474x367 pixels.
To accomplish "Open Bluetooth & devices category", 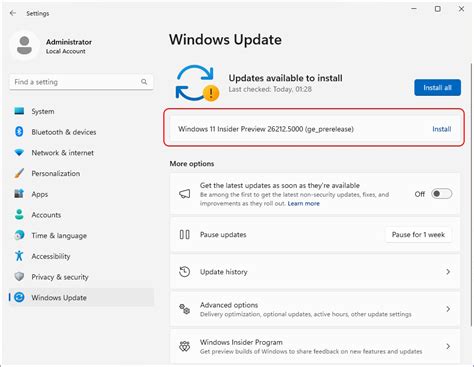I will [81, 132].
